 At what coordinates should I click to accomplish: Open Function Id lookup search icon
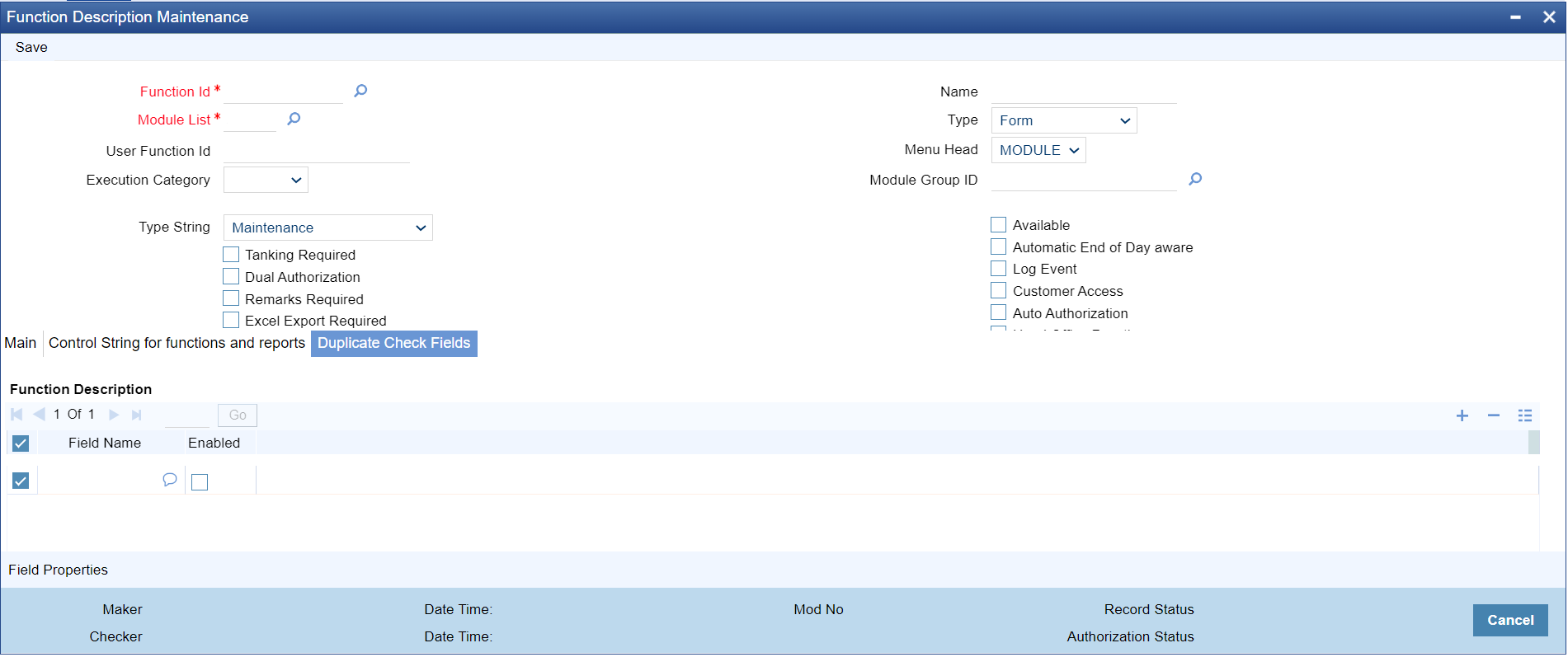(360, 91)
